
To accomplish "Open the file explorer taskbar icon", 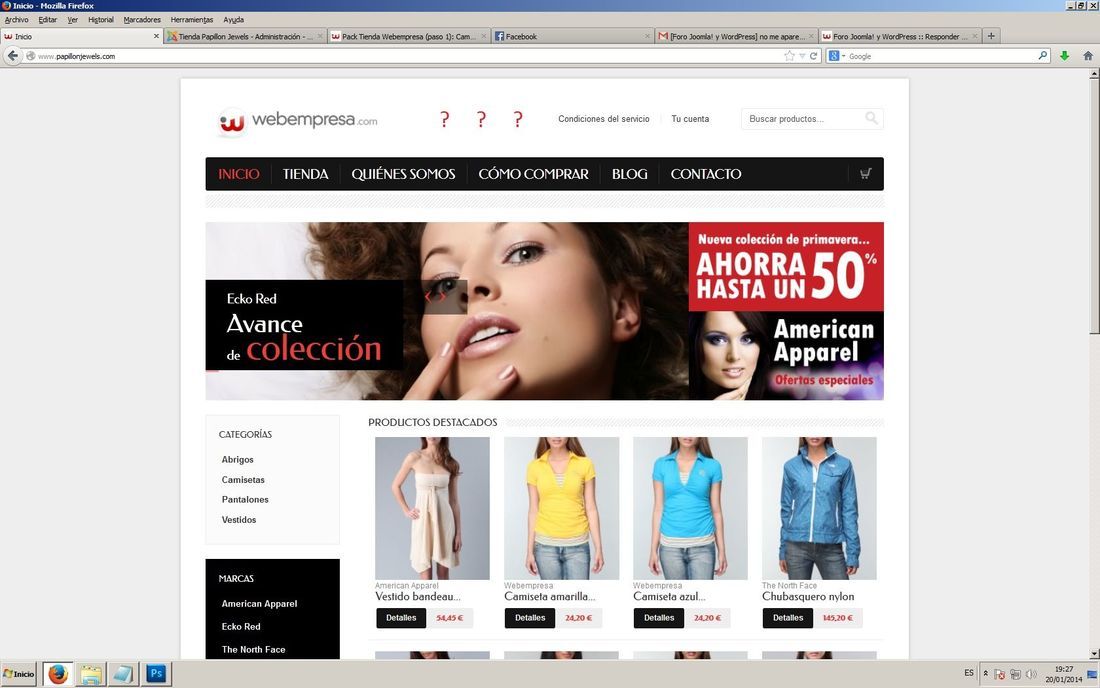I will click(90, 674).
